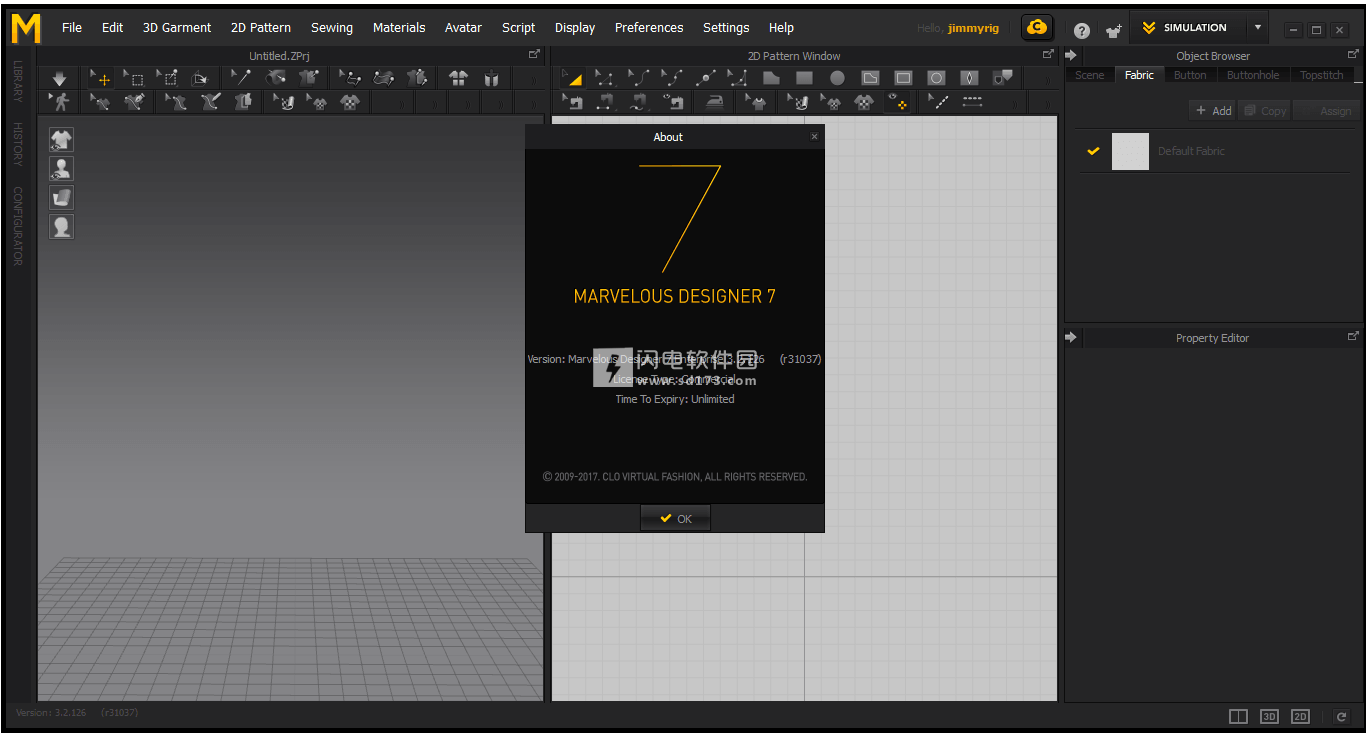The image size is (1366, 734).
Task: Select the Free Sewing tool in 2D toolbar
Action: [638, 102]
